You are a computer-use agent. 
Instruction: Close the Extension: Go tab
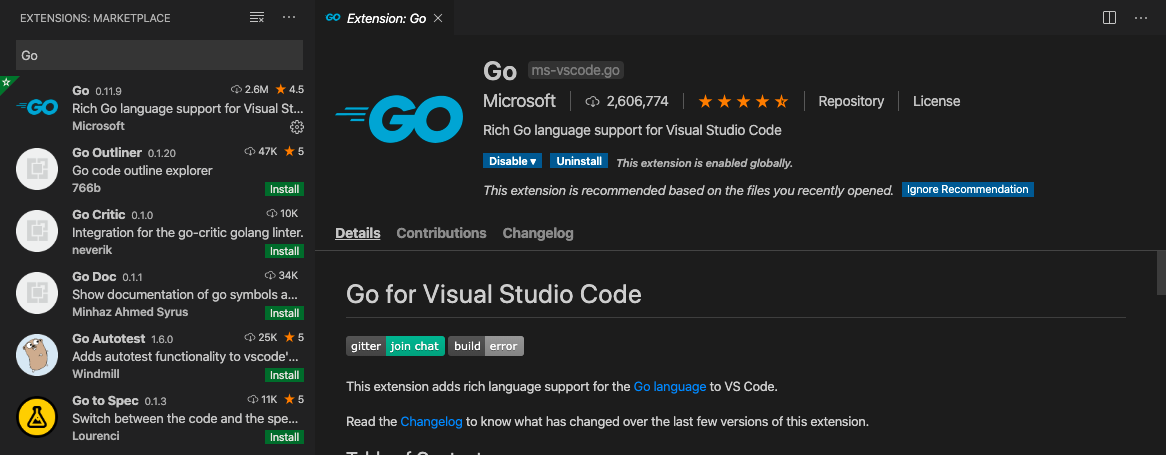tap(438, 18)
